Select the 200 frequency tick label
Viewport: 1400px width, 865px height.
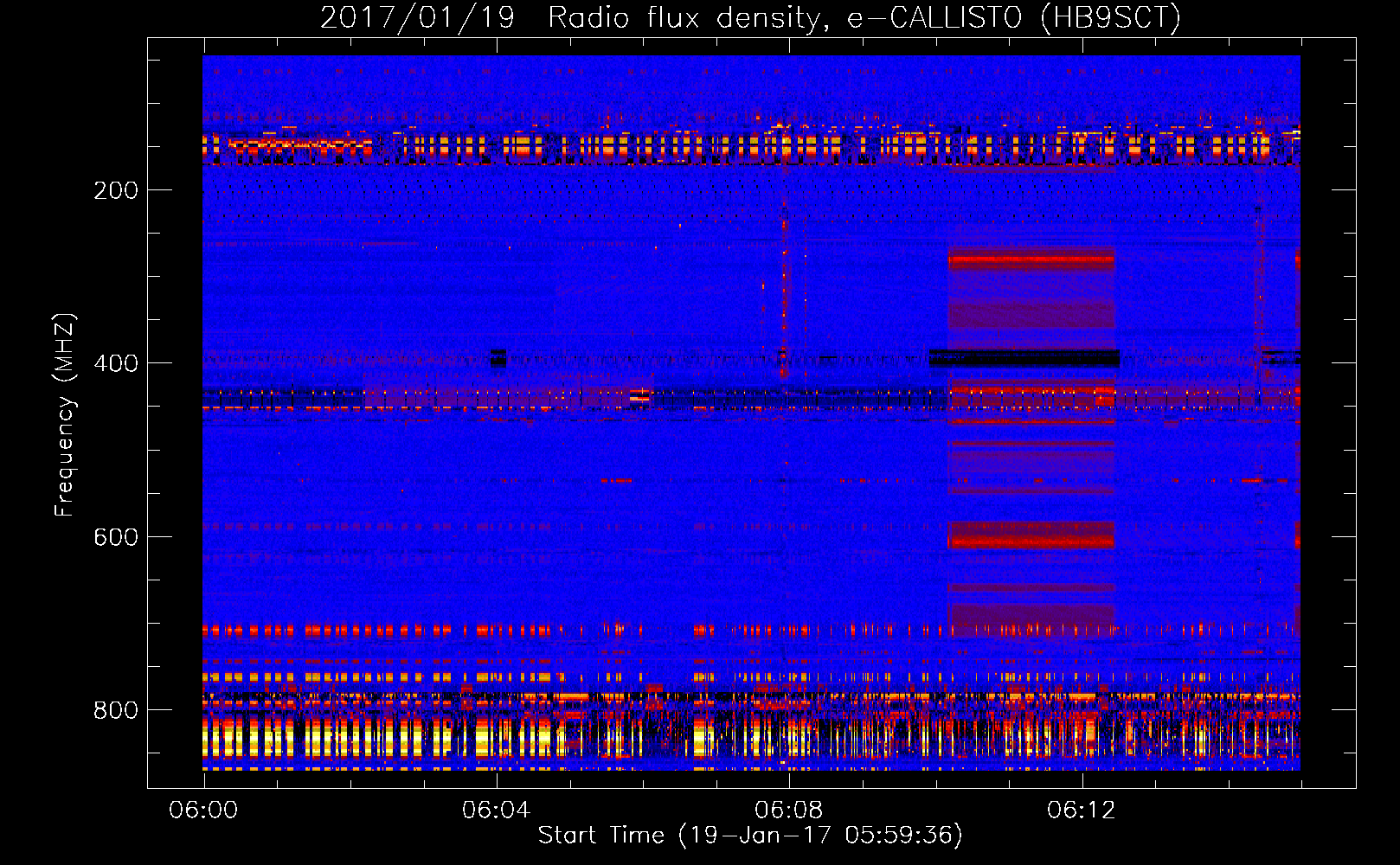point(116,190)
